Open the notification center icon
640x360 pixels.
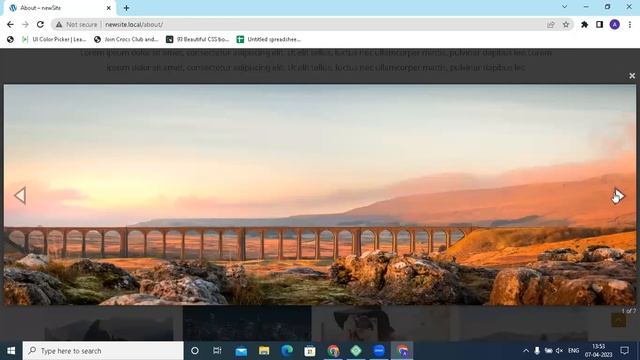[x=624, y=351]
